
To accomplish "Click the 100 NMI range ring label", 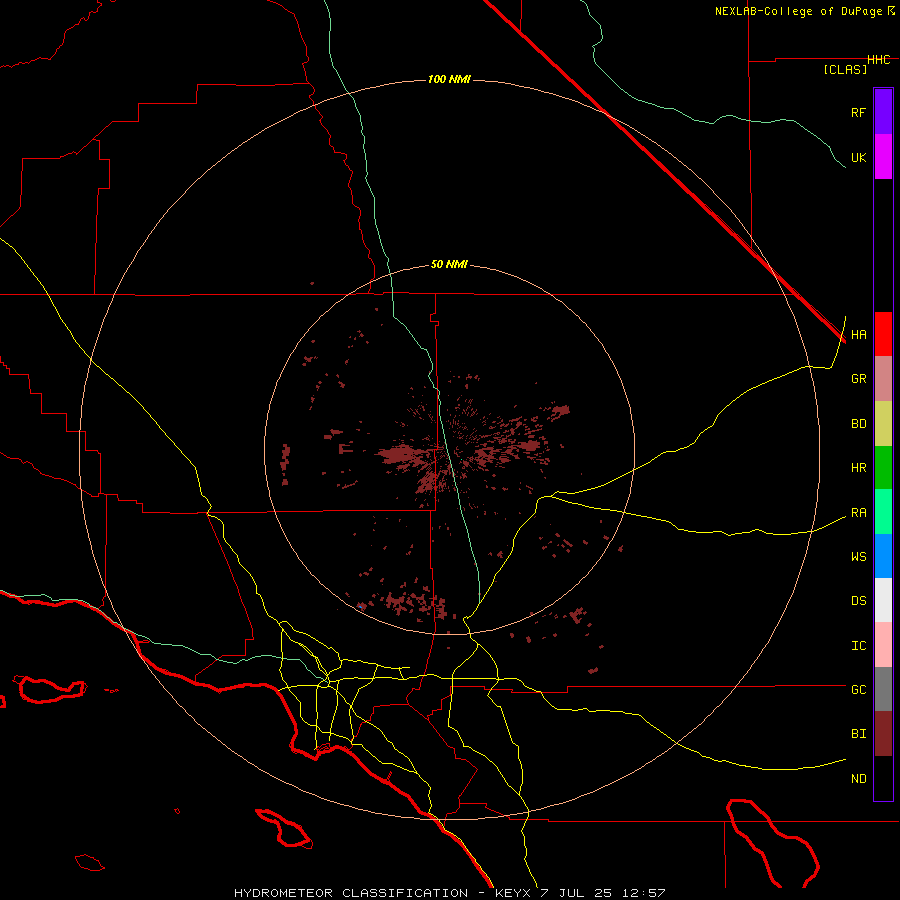I will tap(449, 79).
